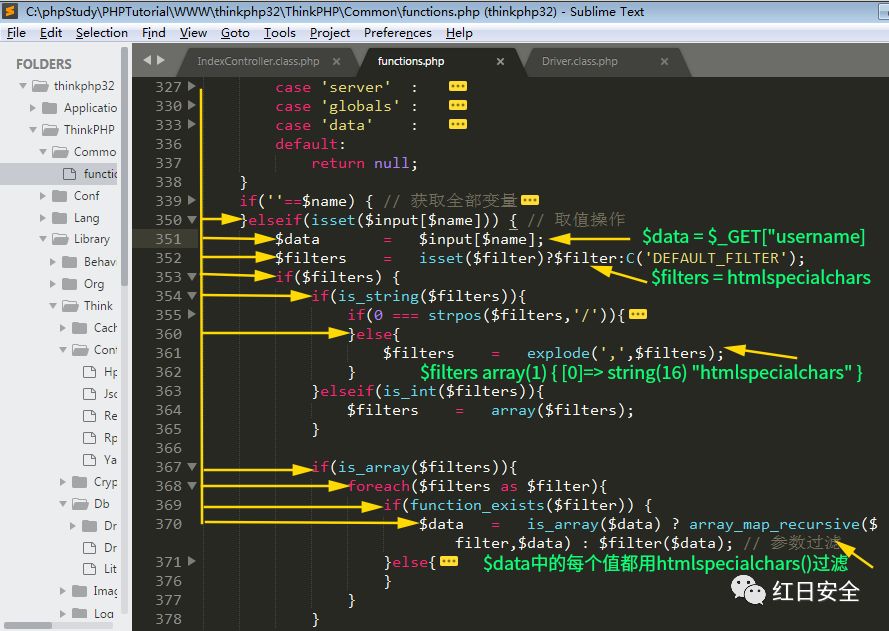Expand the Org folder
This screenshot has height=631, width=889.
point(53,283)
